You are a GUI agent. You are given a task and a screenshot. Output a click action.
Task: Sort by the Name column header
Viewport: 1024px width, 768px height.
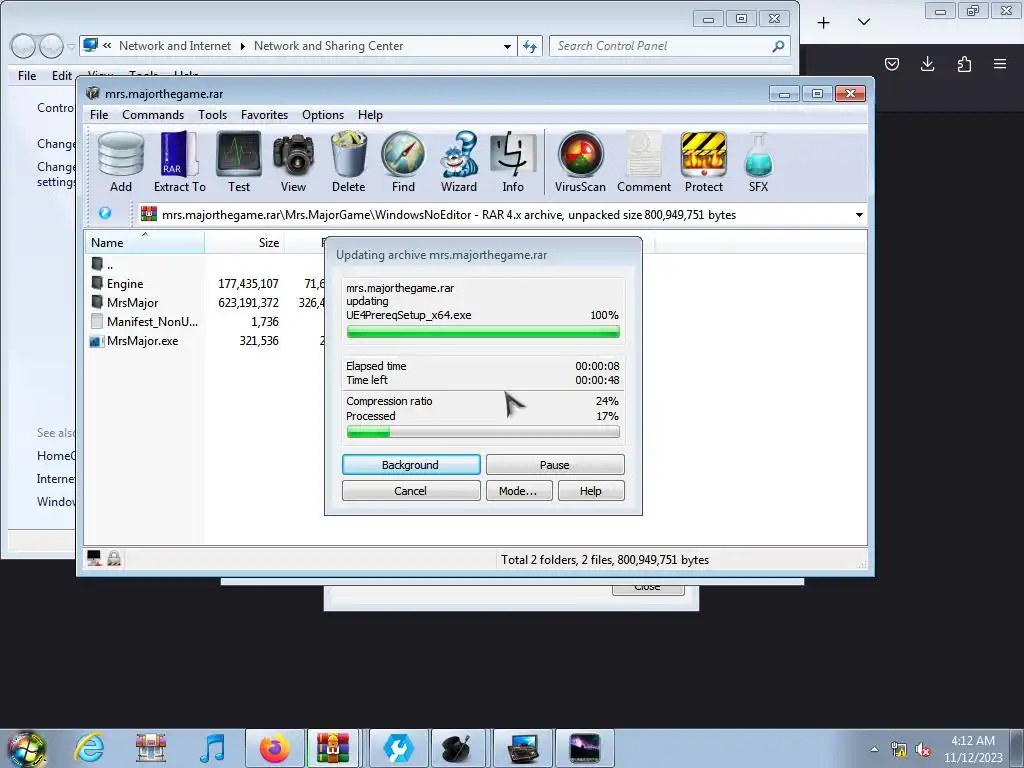tap(144, 243)
